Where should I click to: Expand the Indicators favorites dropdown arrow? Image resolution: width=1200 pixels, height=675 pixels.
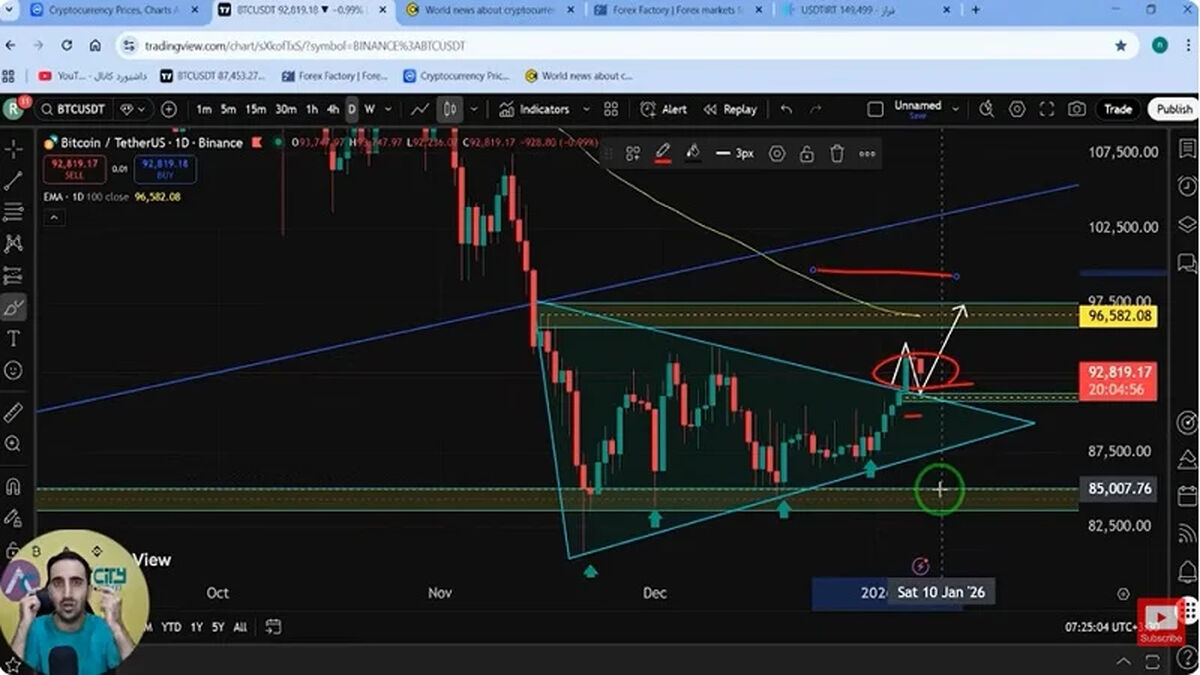[586, 109]
